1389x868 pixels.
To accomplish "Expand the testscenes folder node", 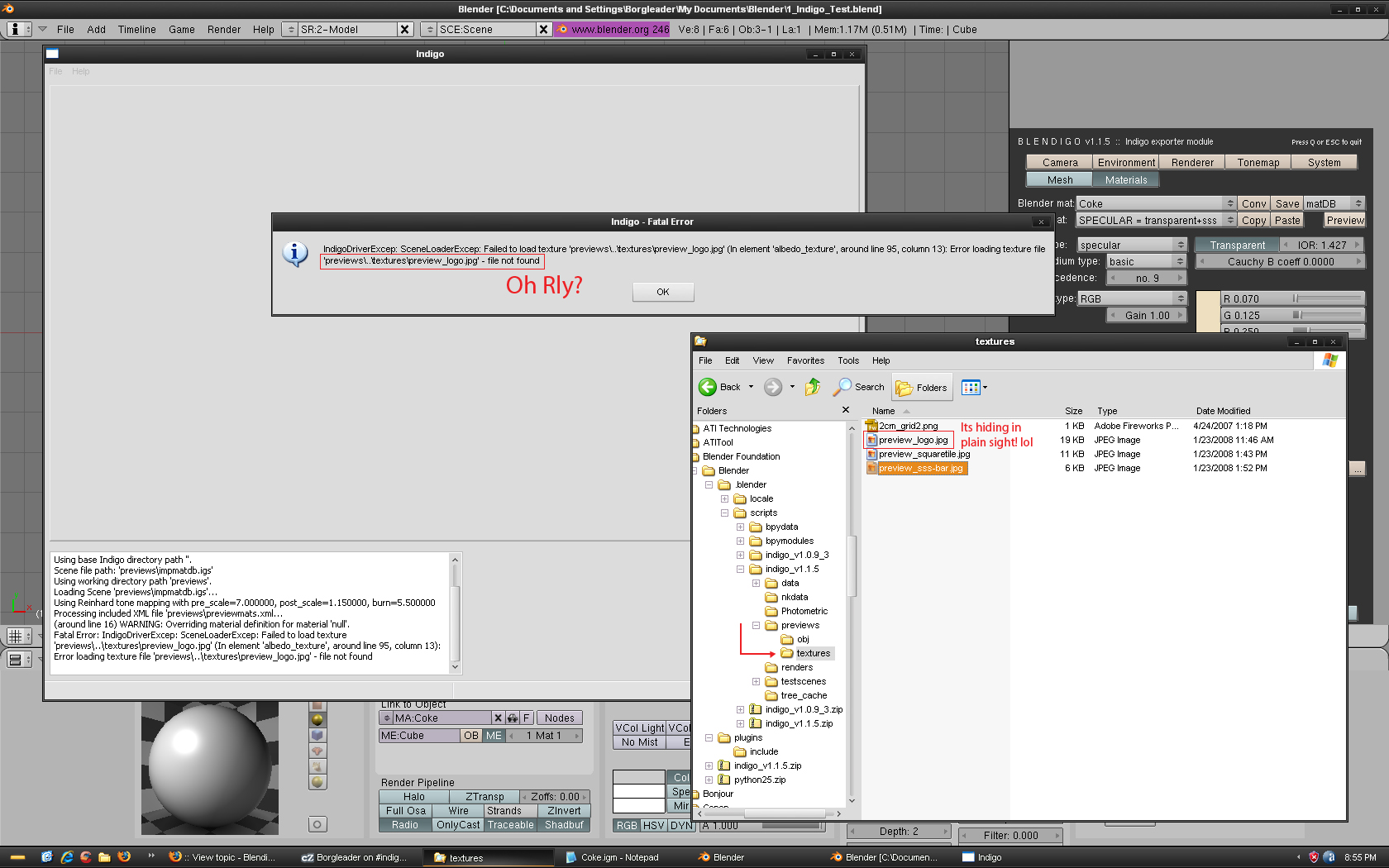I will click(756, 681).
